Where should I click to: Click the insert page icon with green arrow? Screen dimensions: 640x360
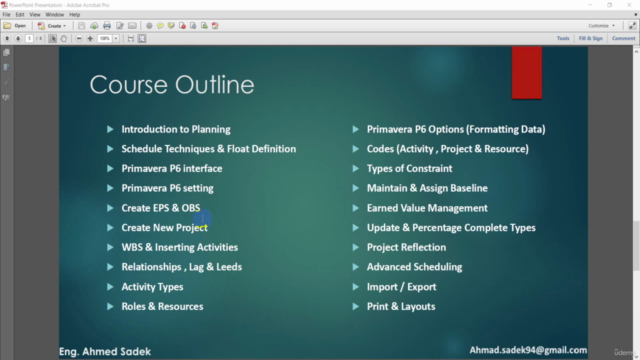pyautogui.click(x=204, y=26)
